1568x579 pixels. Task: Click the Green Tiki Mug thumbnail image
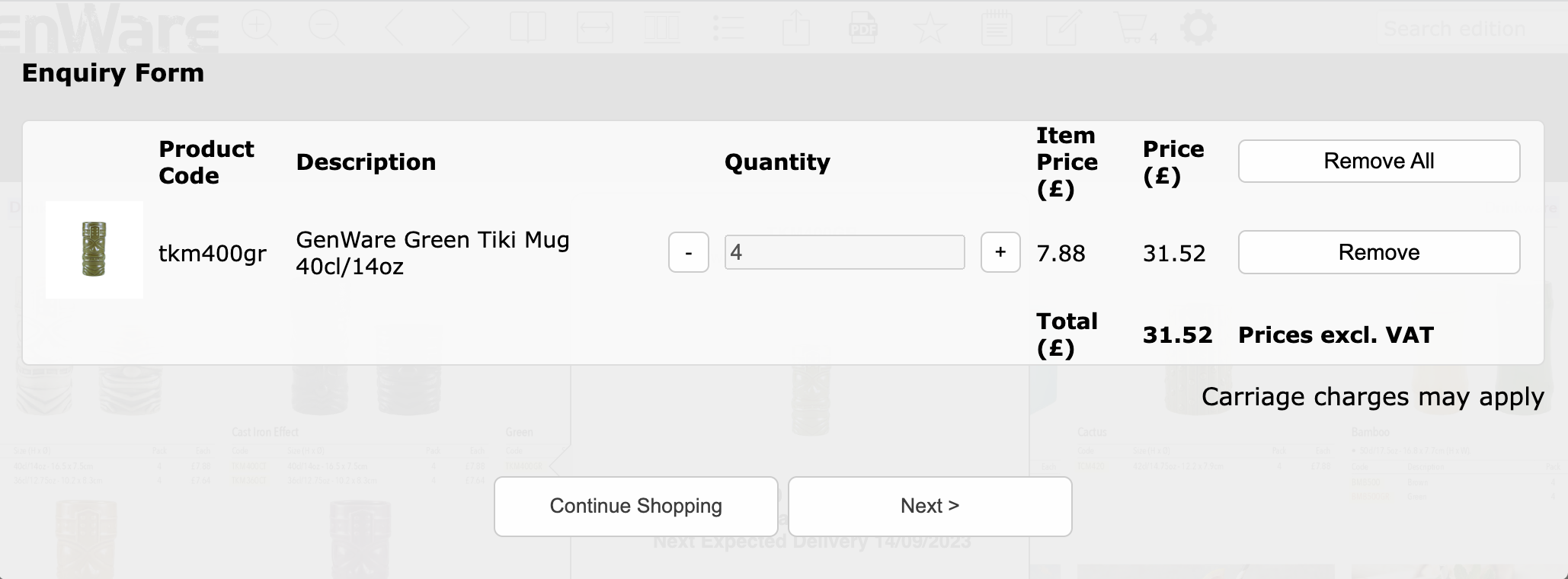click(94, 250)
